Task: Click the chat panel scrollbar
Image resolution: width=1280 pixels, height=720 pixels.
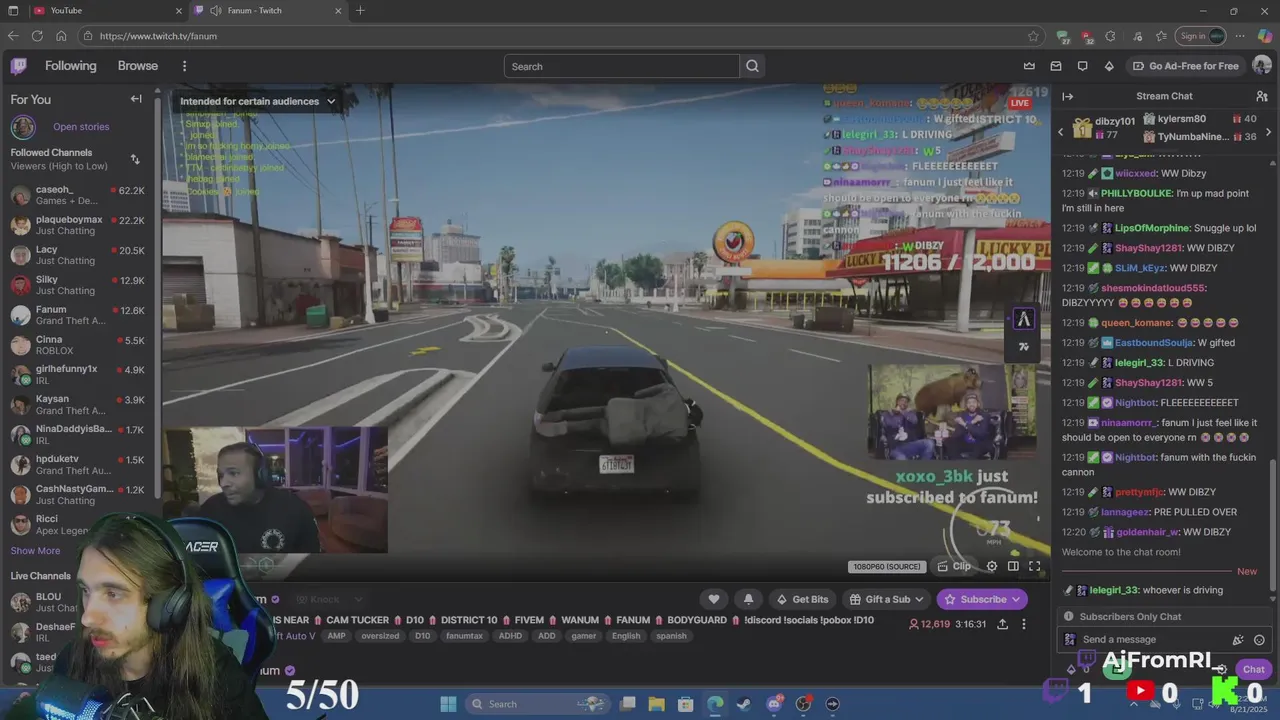Action: pyautogui.click(x=1272, y=525)
